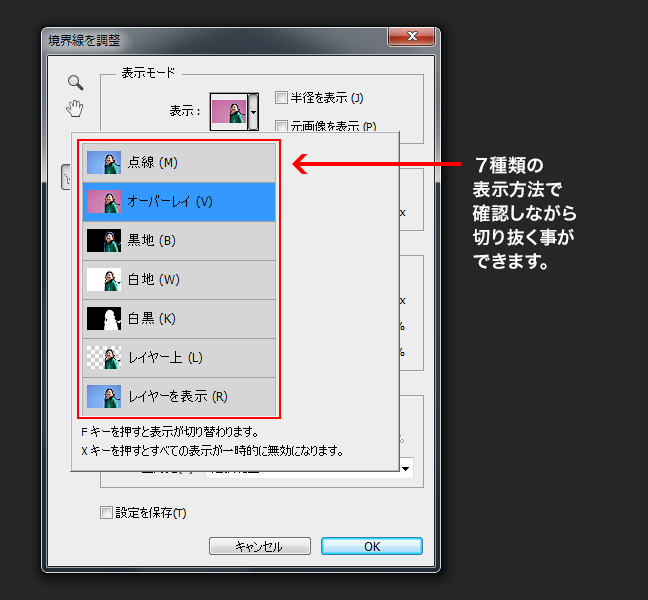The image size is (648, 600).
Task: Choose レイヤーを表示 (R) view mode
Action: 178,396
